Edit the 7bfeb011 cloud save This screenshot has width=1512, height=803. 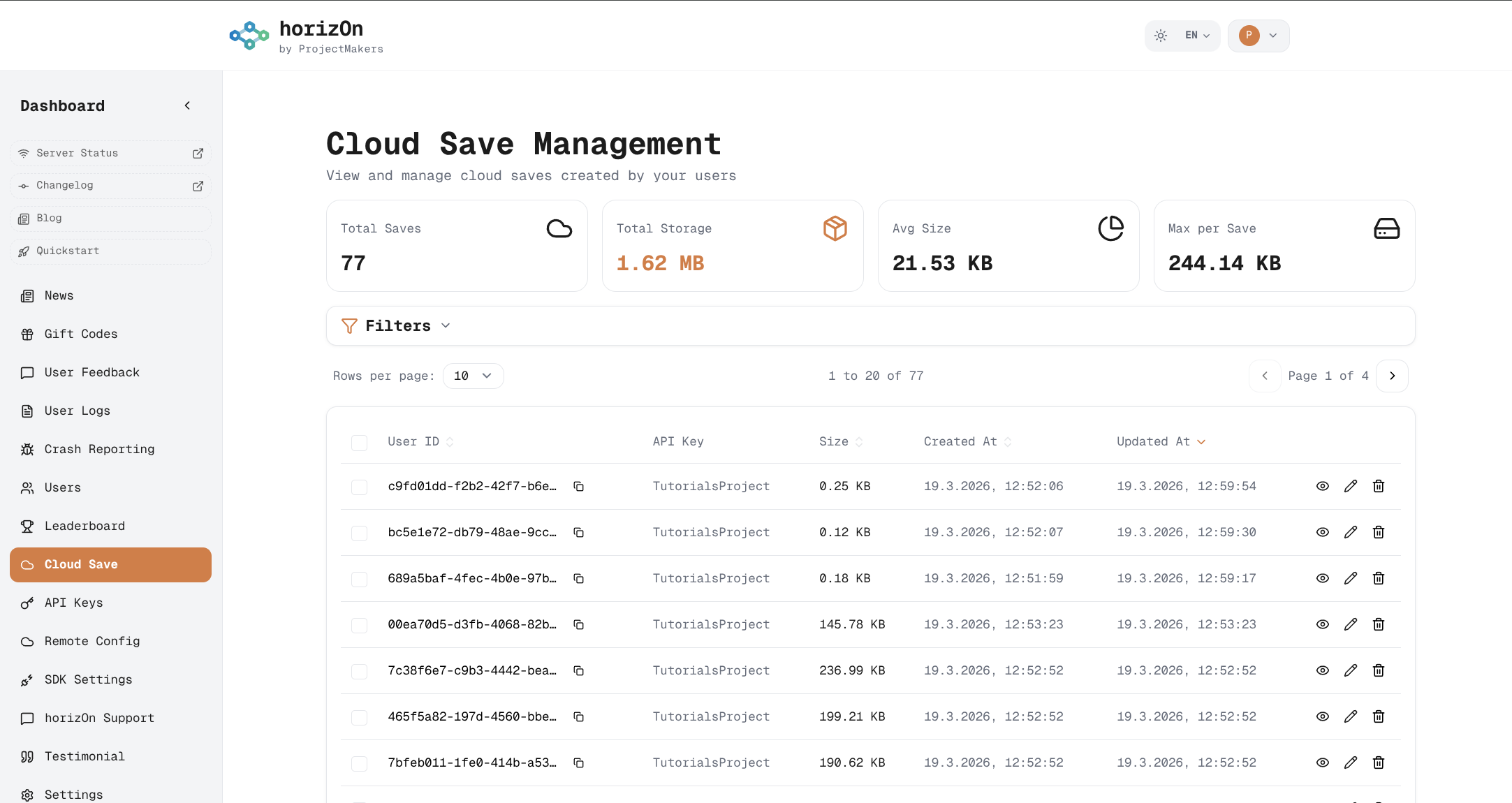1350,763
